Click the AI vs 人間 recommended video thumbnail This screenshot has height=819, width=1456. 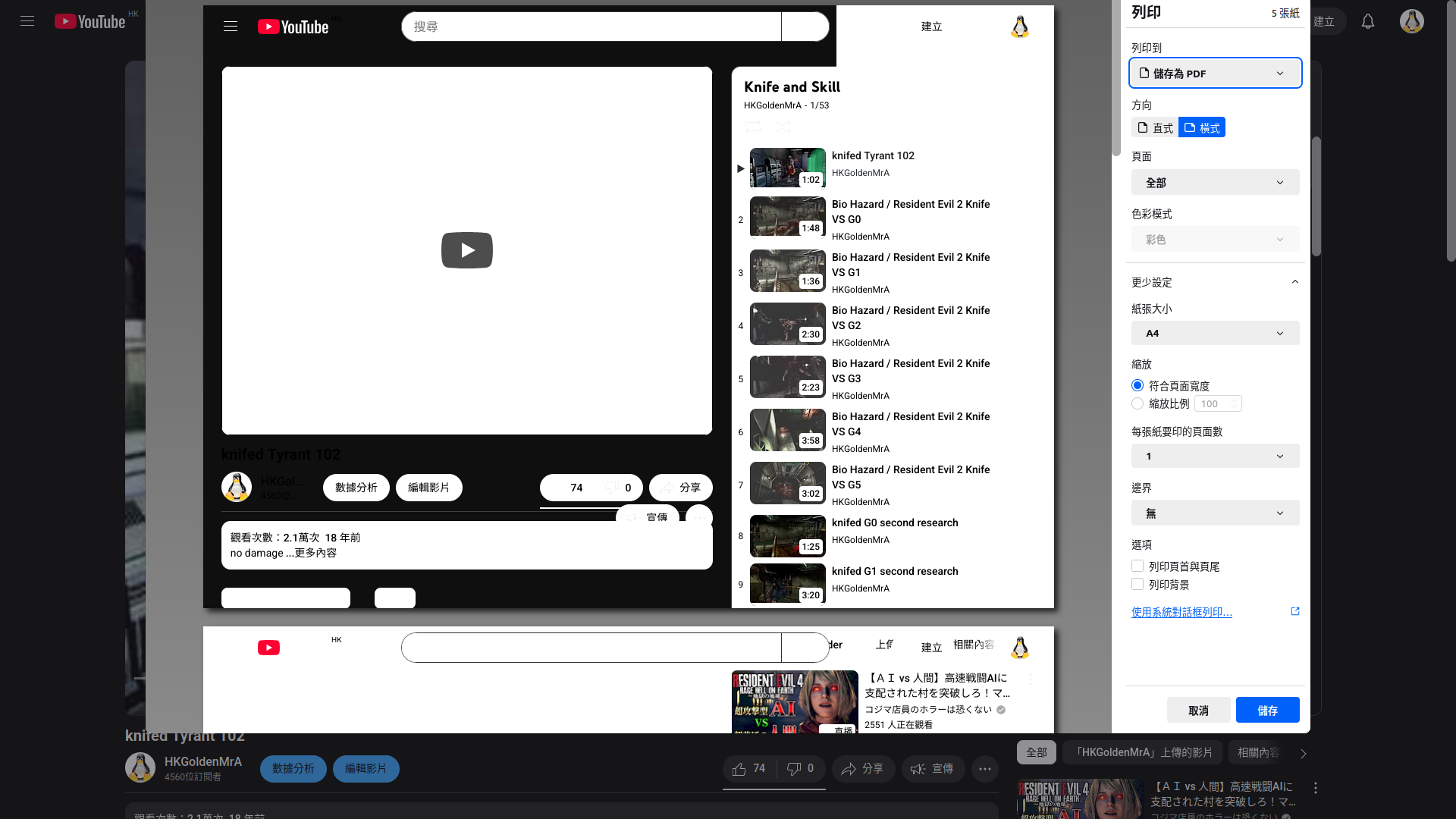click(x=1081, y=799)
